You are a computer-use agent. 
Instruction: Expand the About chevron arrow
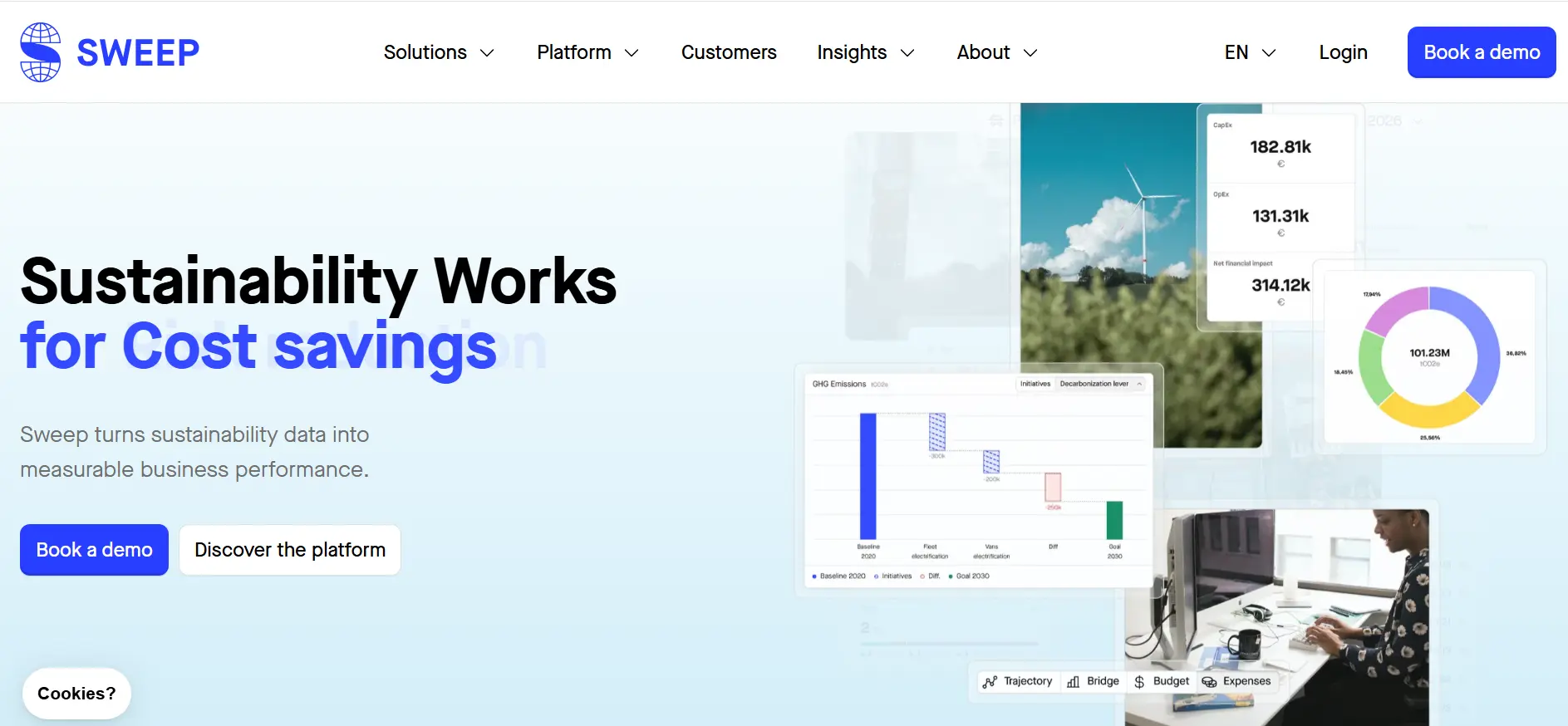point(1030,53)
